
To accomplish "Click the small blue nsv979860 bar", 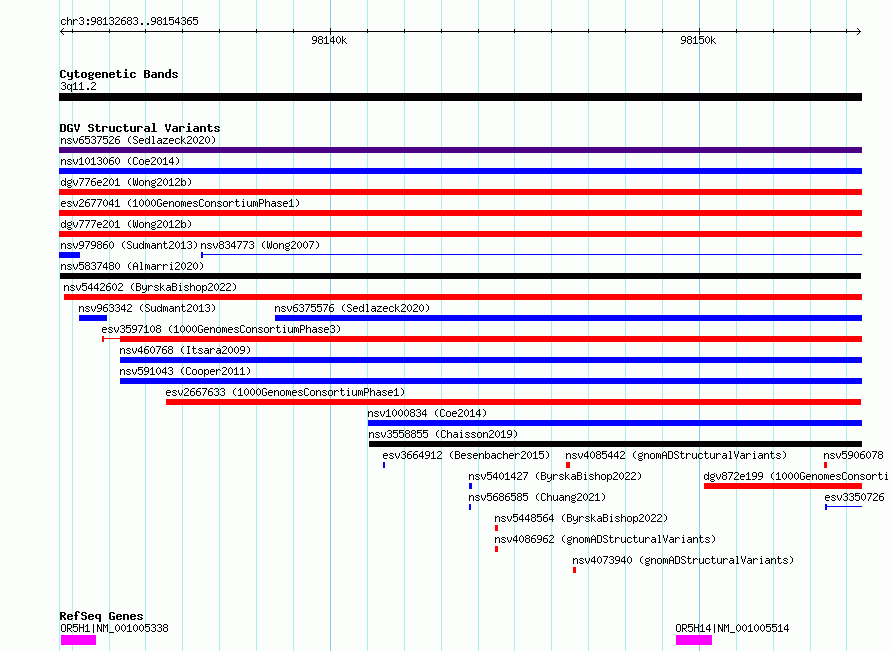I will pos(69,255).
